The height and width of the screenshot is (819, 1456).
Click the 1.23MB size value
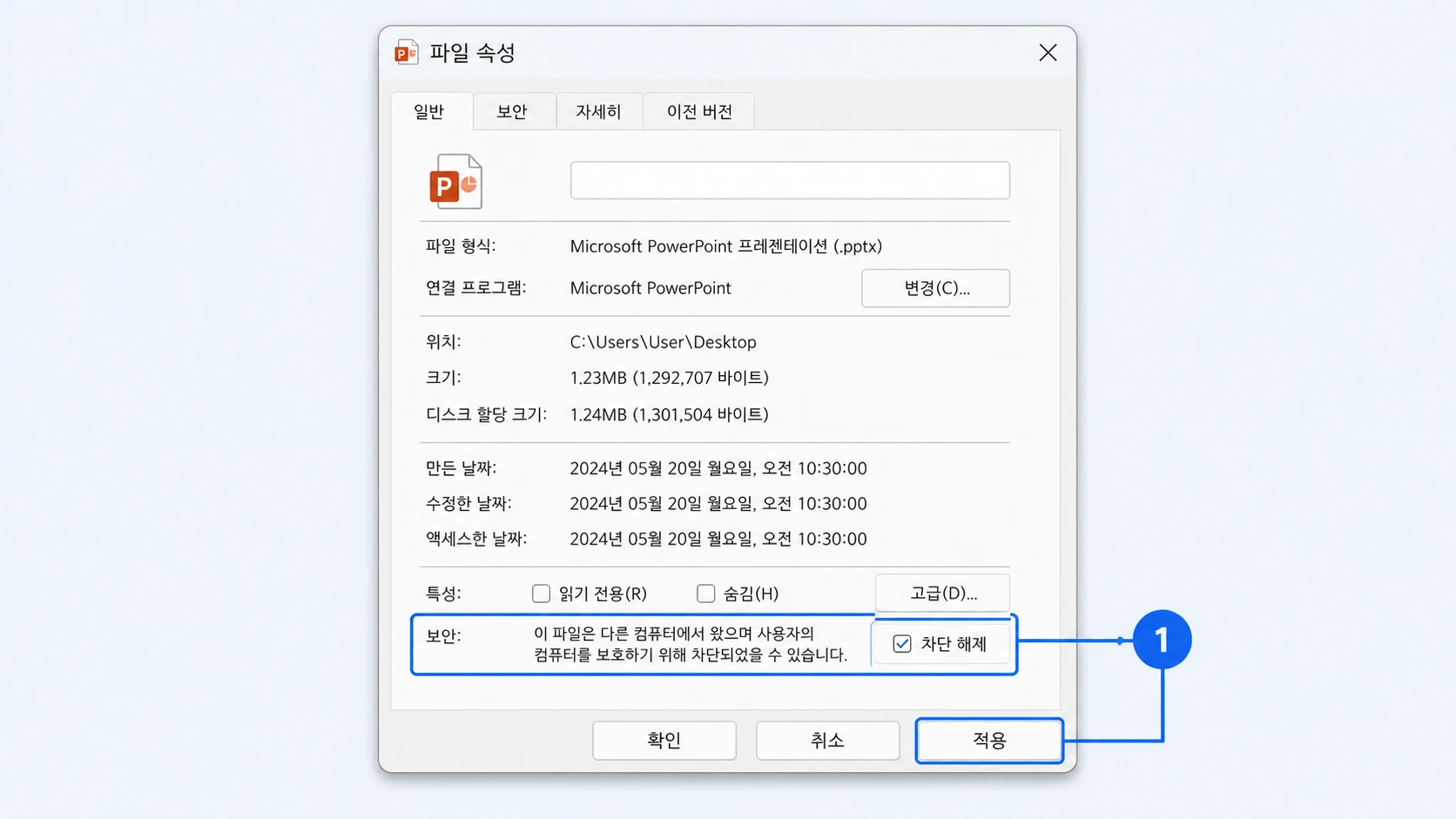pyautogui.click(x=669, y=378)
